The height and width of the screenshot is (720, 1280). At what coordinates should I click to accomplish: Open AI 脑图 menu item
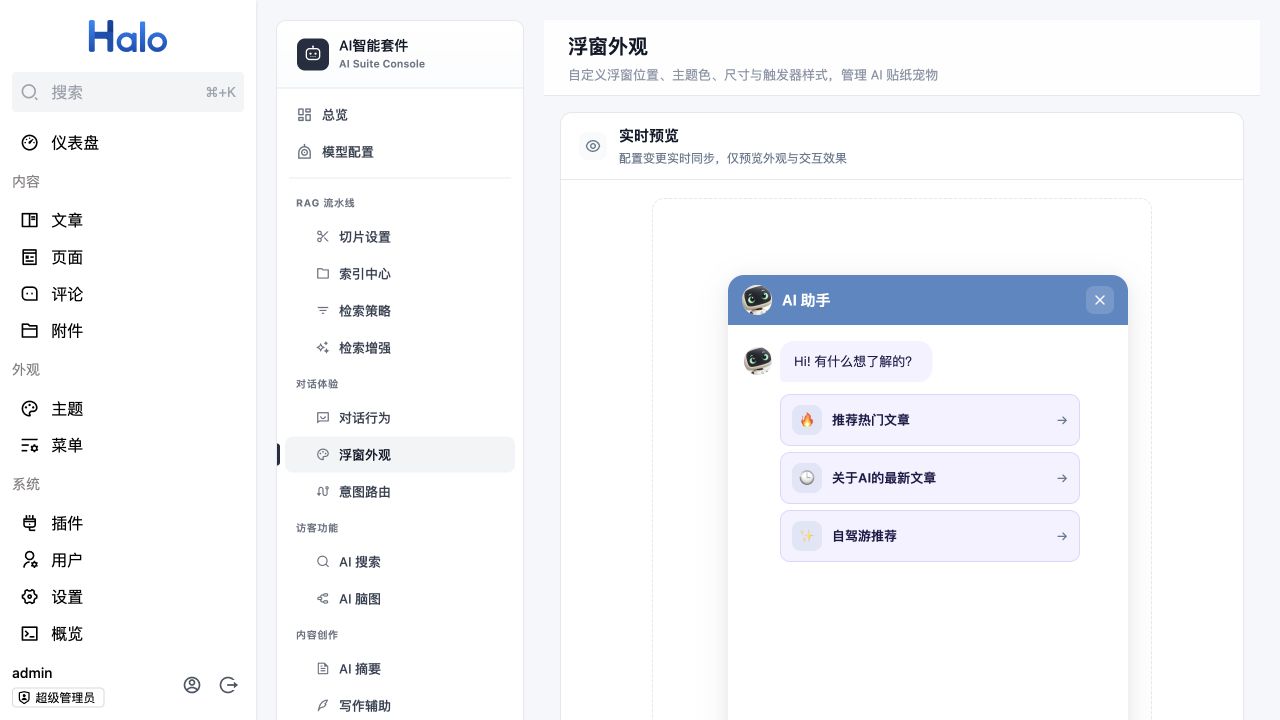point(400,599)
